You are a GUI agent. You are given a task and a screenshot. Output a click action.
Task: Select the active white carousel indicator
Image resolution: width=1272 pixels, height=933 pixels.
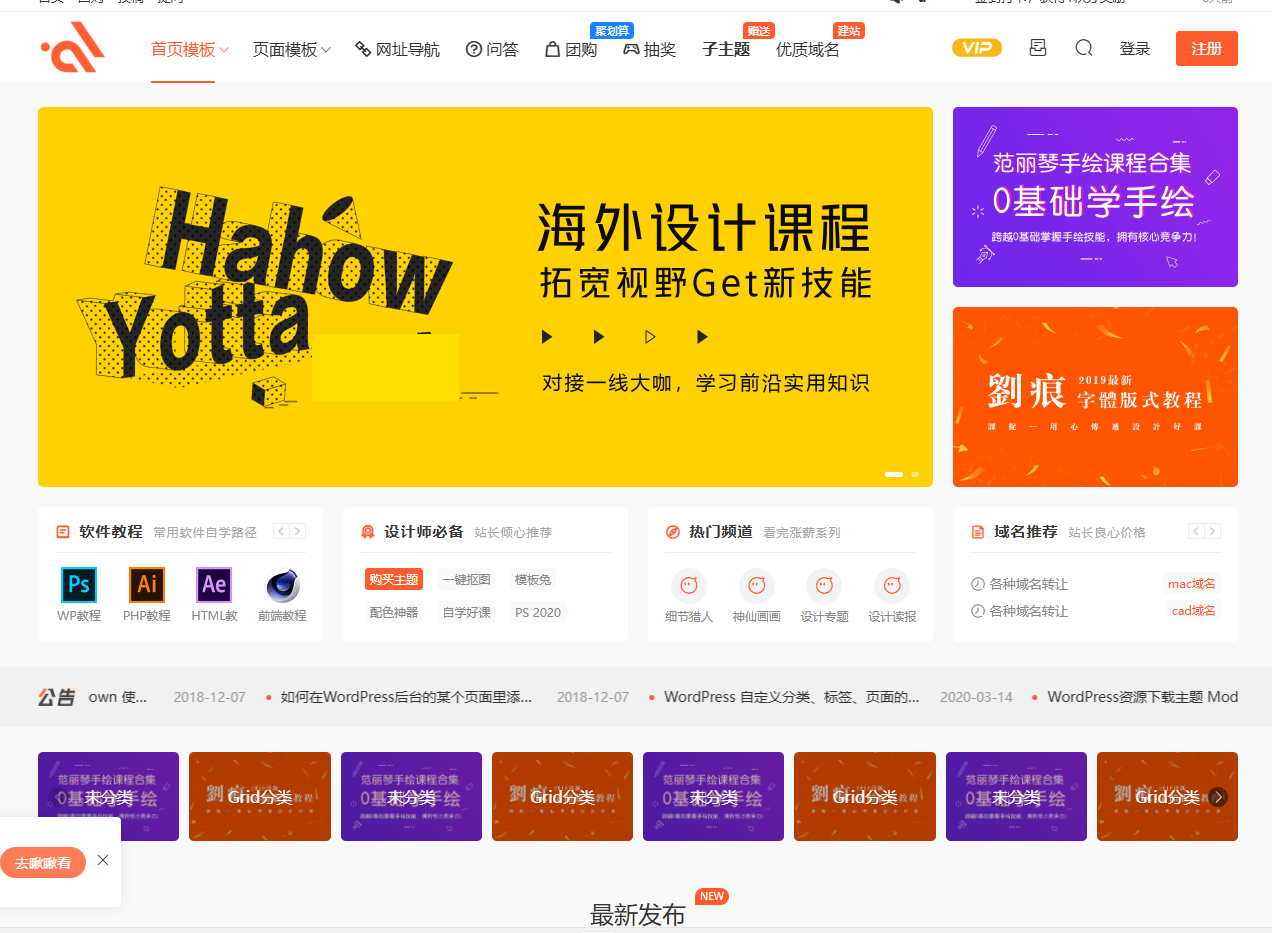(x=894, y=474)
